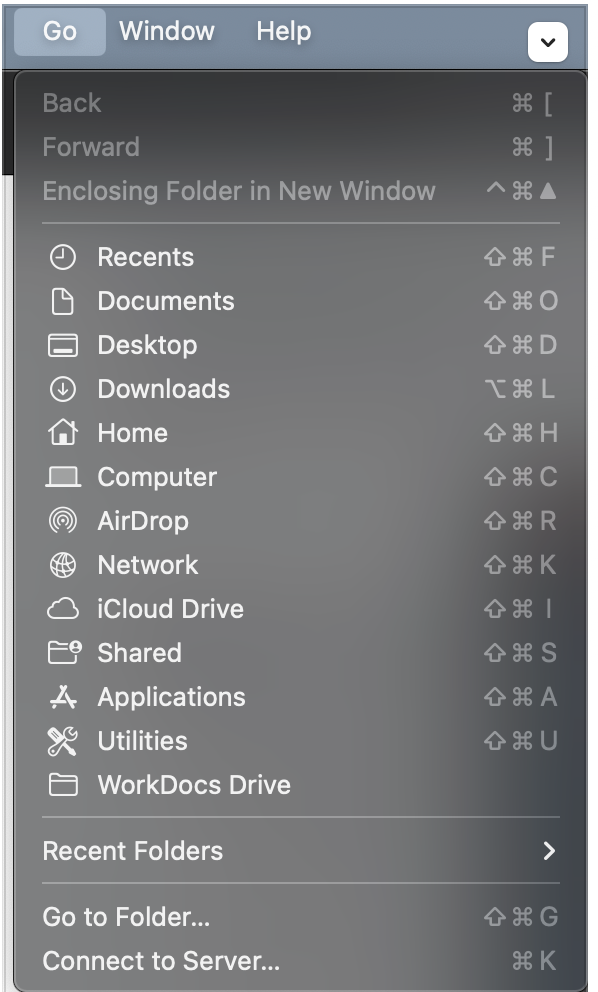Expand the Recent Folders submenu arrow
This screenshot has width=598, height=992.
point(549,851)
